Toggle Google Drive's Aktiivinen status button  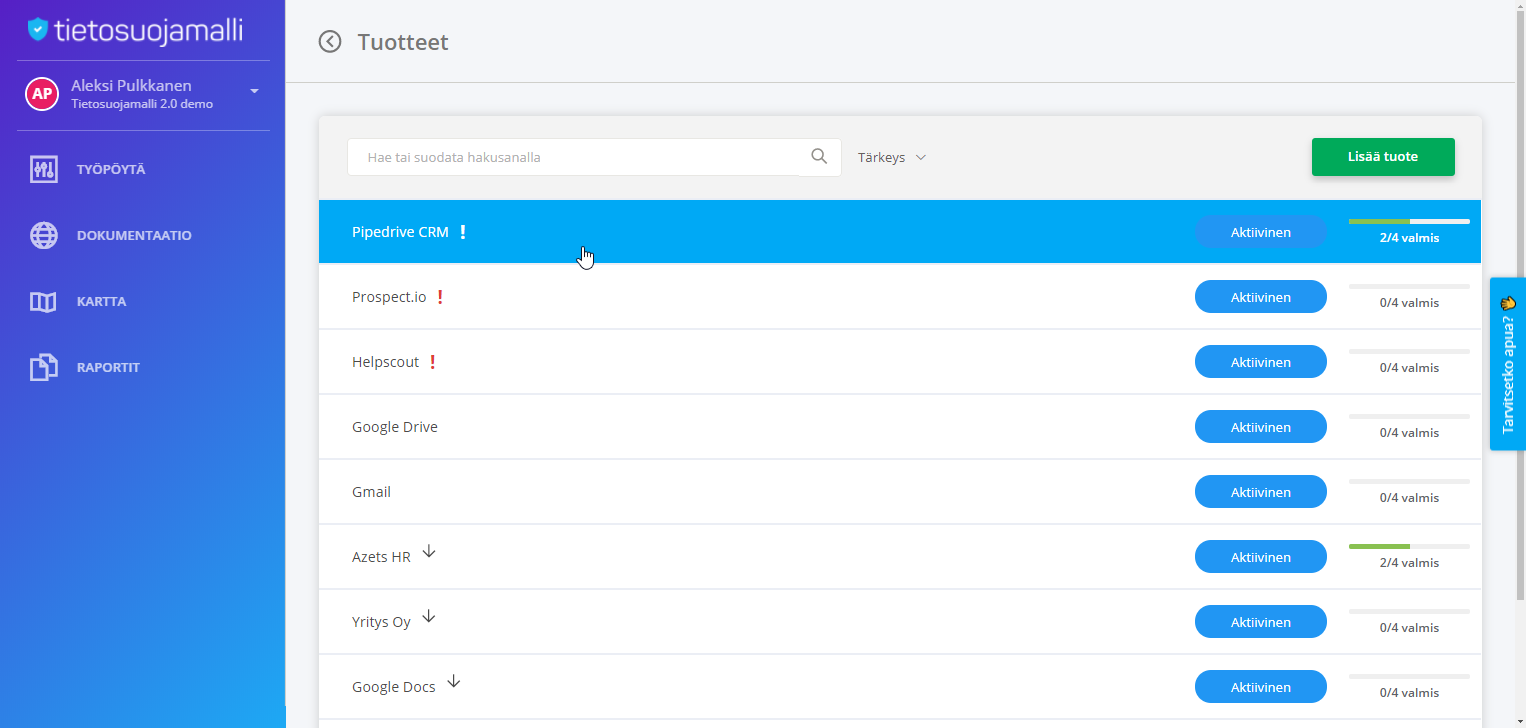1261,427
